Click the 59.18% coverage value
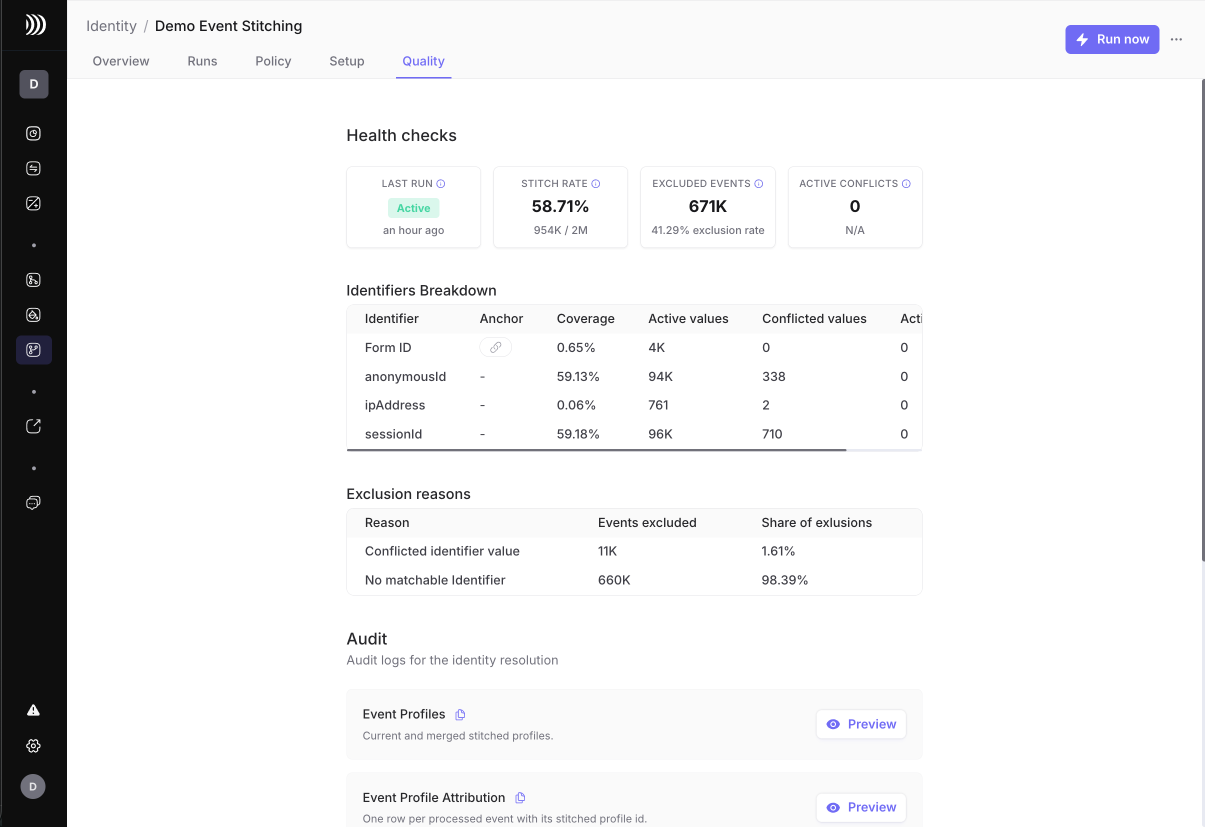 (578, 435)
